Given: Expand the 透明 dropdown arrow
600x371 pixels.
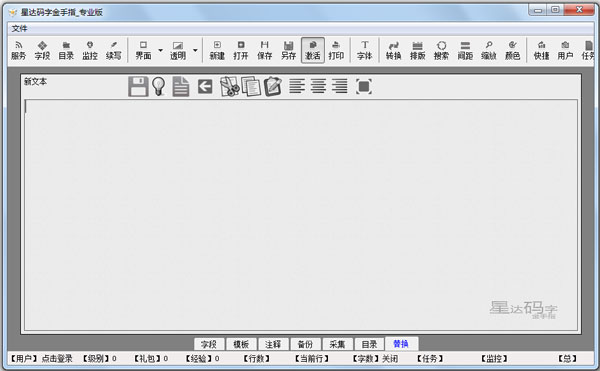Looking at the screenshot, I should tap(195, 50).
